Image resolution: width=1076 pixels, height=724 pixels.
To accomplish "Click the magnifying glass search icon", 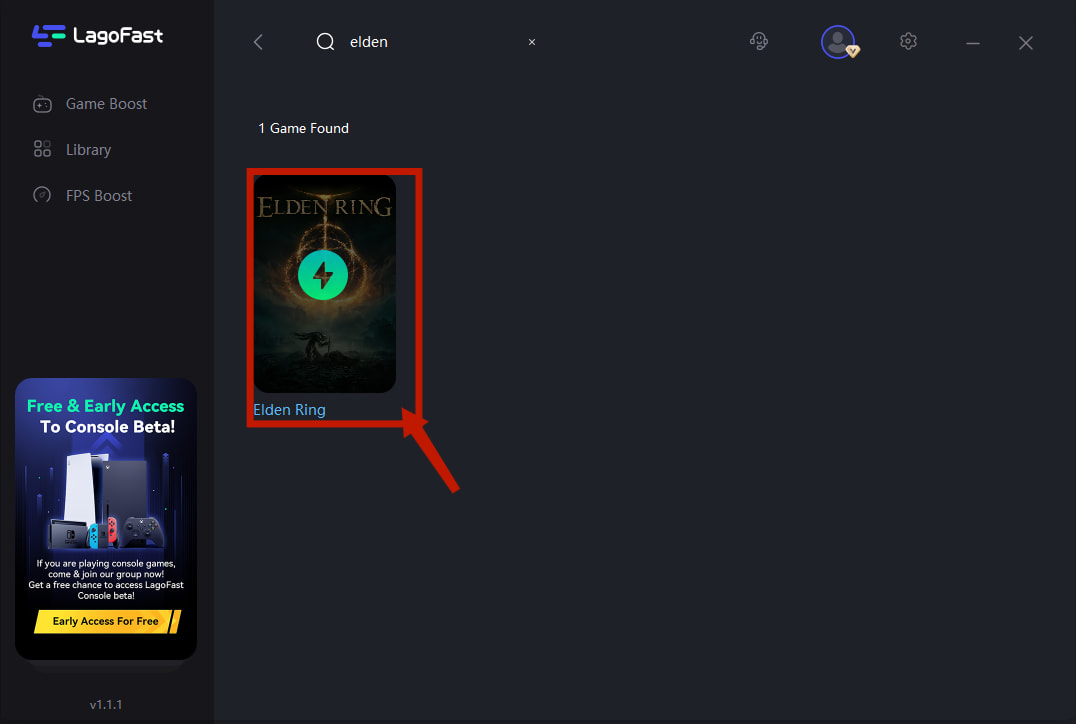I will [325, 42].
